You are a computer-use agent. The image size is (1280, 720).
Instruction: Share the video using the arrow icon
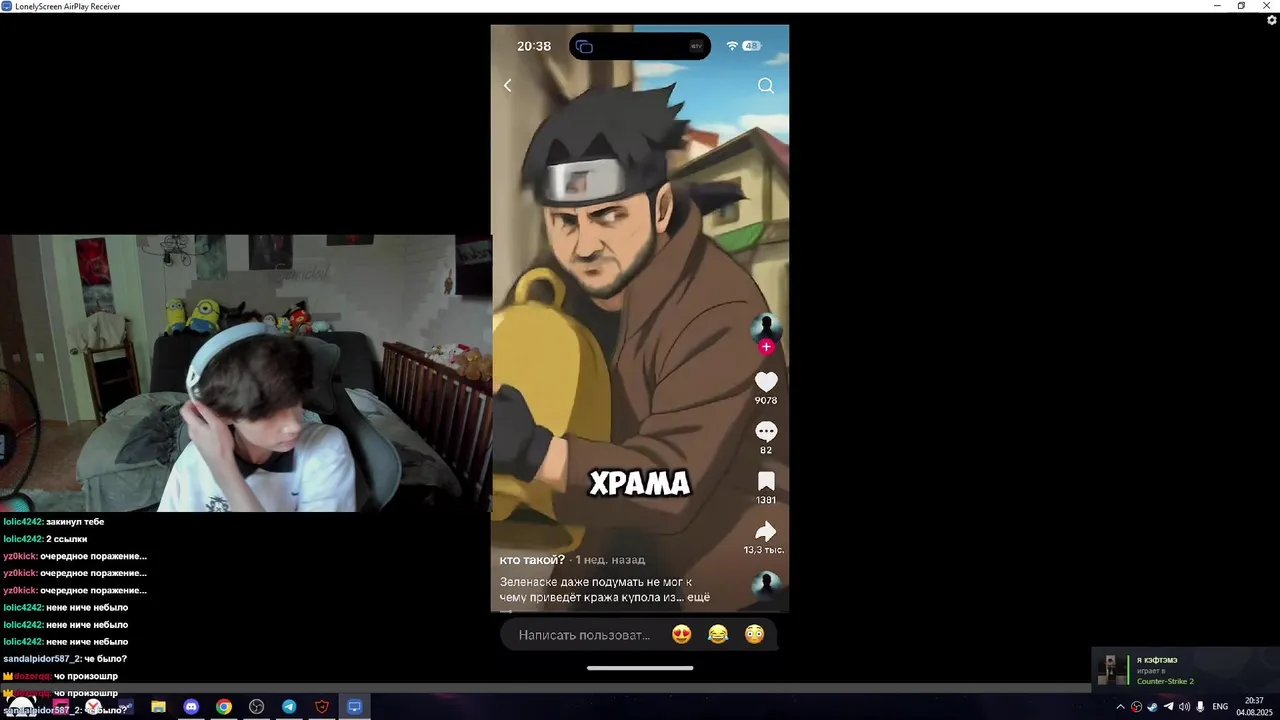point(766,531)
